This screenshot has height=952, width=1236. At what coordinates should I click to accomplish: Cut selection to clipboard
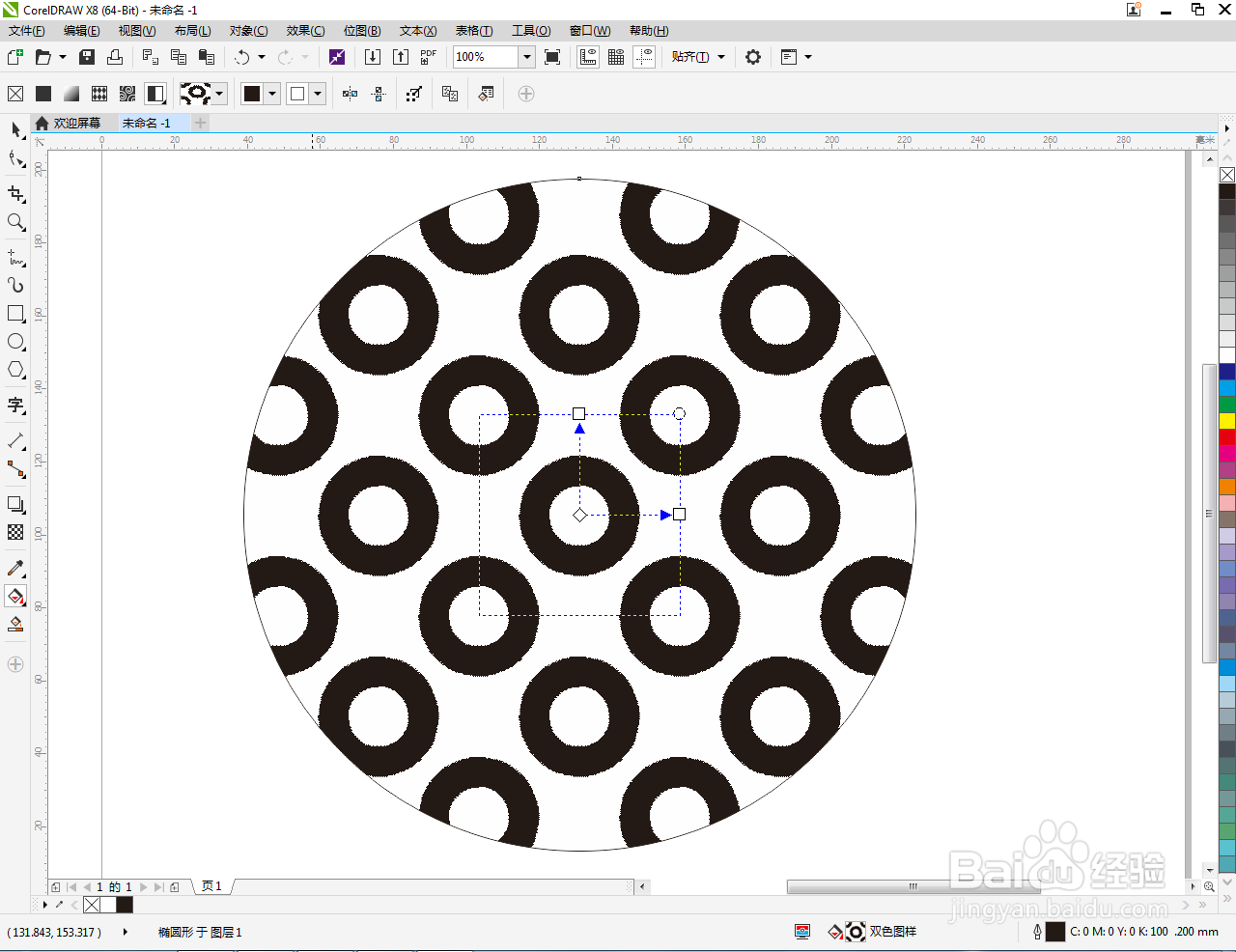pyautogui.click(x=151, y=57)
